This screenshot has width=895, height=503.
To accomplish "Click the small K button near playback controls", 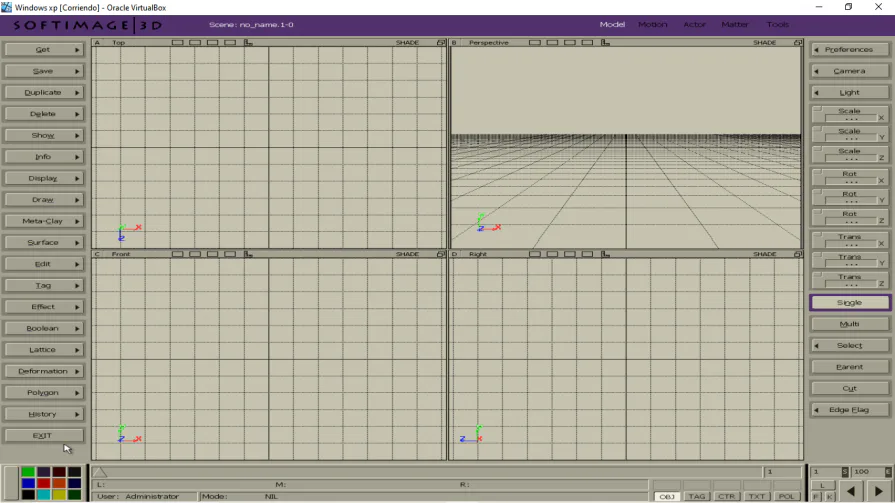I will pyautogui.click(x=829, y=497).
